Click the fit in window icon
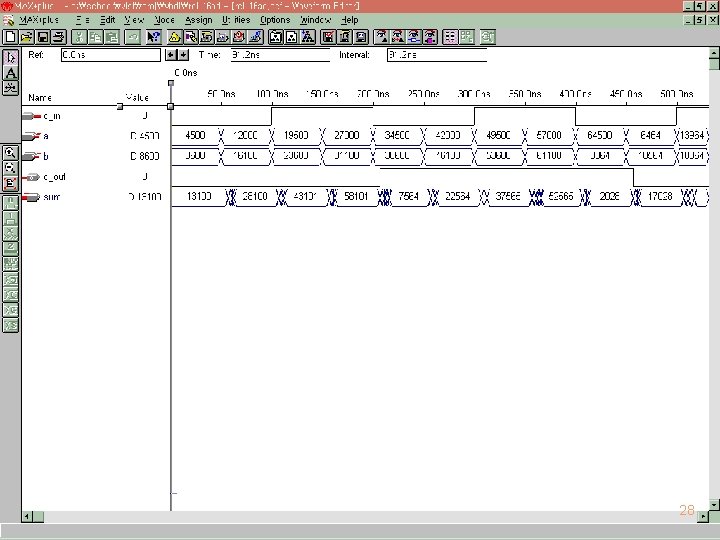Image resolution: width=720 pixels, height=540 pixels. (x=10, y=183)
